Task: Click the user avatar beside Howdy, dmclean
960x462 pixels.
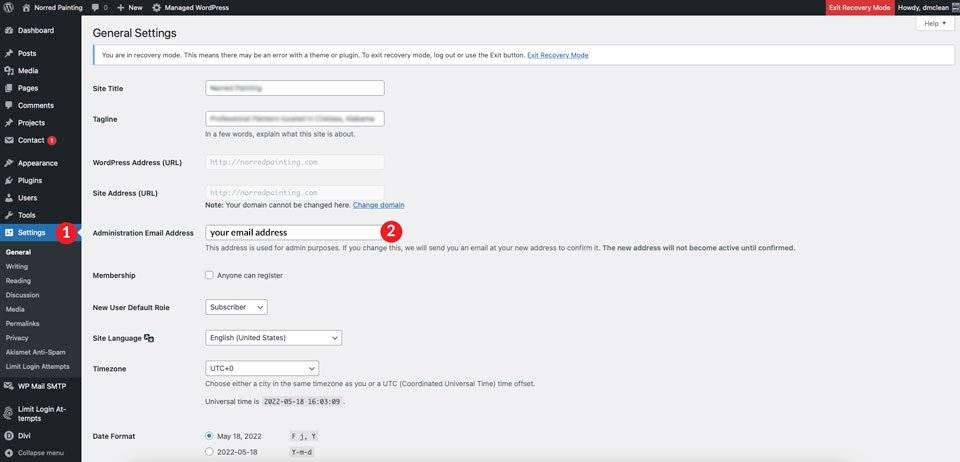Action: (x=956, y=8)
